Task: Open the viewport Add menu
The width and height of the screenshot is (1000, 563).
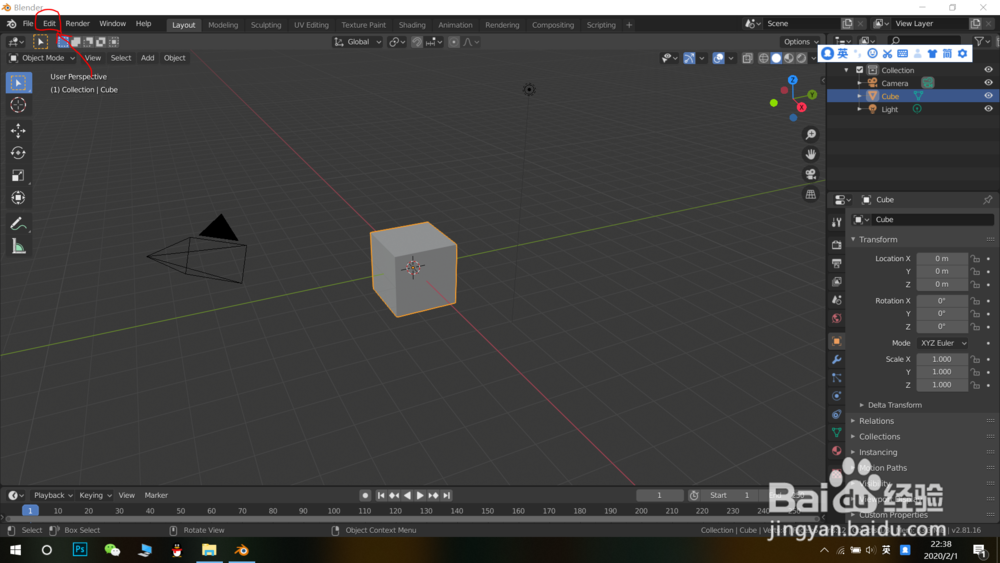Action: coord(147,58)
